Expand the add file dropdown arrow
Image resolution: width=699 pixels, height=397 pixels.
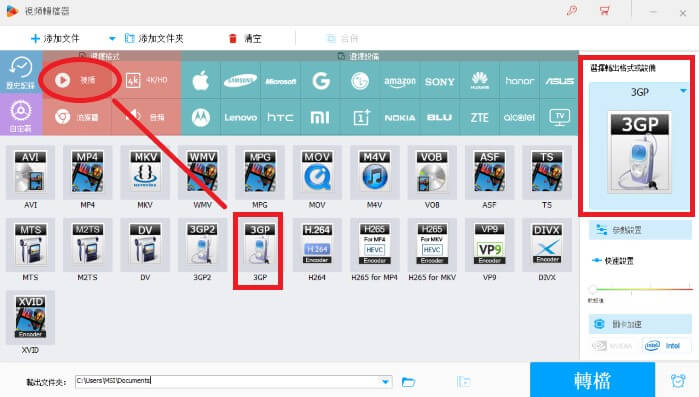coord(112,39)
